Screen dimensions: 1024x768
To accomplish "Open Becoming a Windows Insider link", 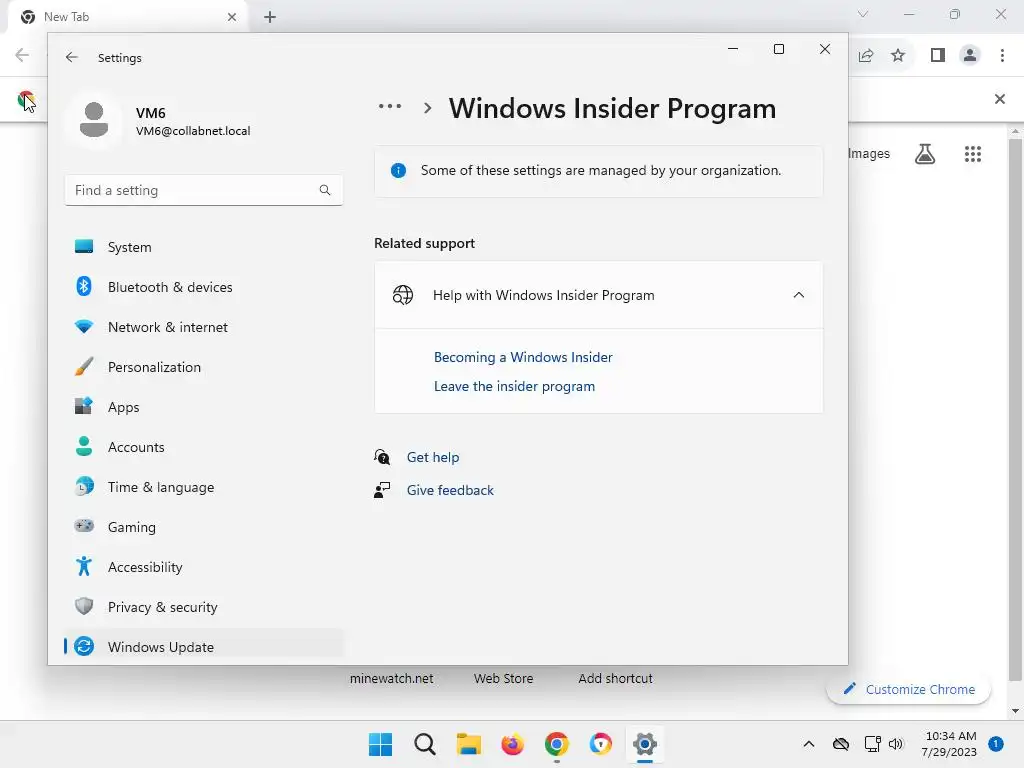I will pyautogui.click(x=523, y=357).
